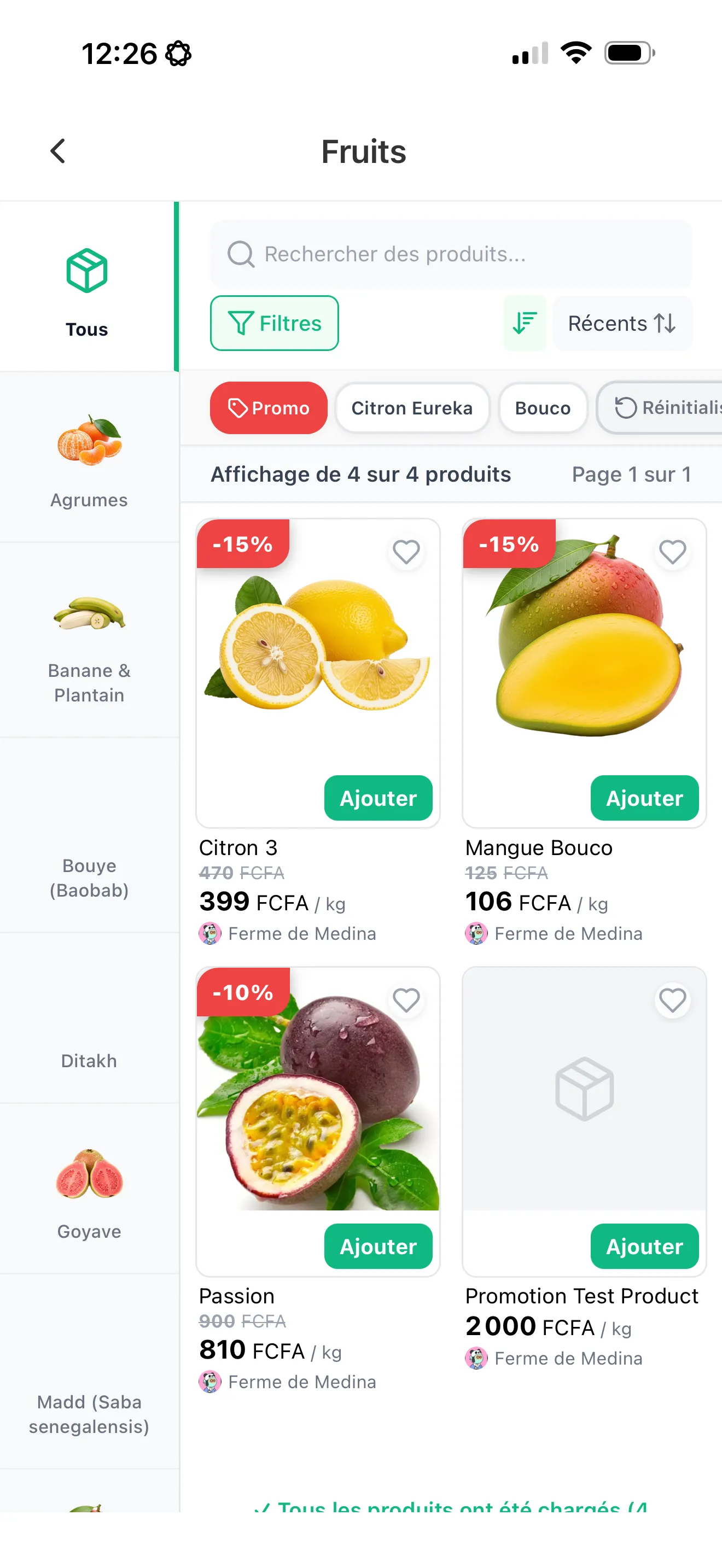Tap the back arrow icon

tap(58, 151)
